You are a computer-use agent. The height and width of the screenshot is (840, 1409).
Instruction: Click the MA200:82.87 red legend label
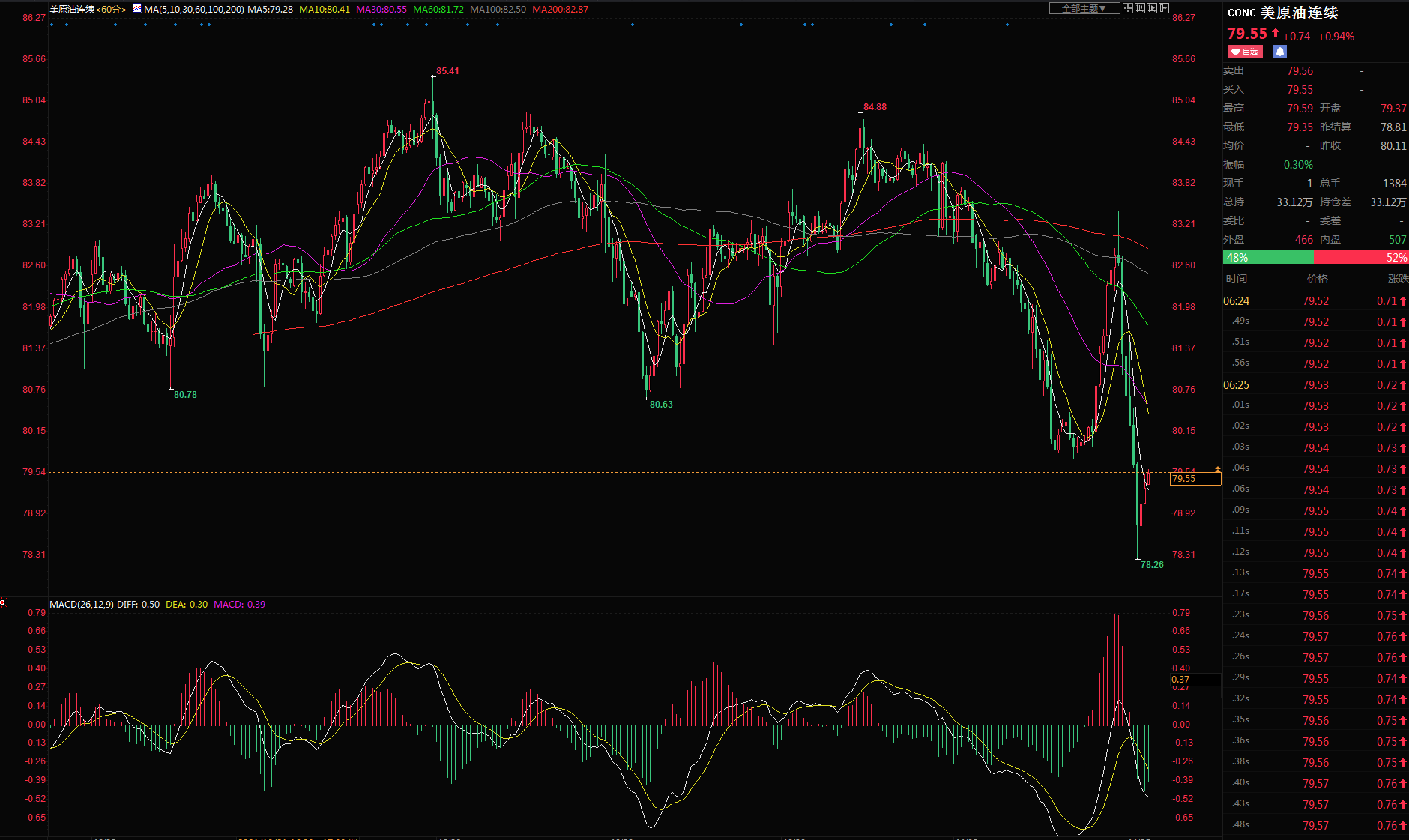coord(560,10)
